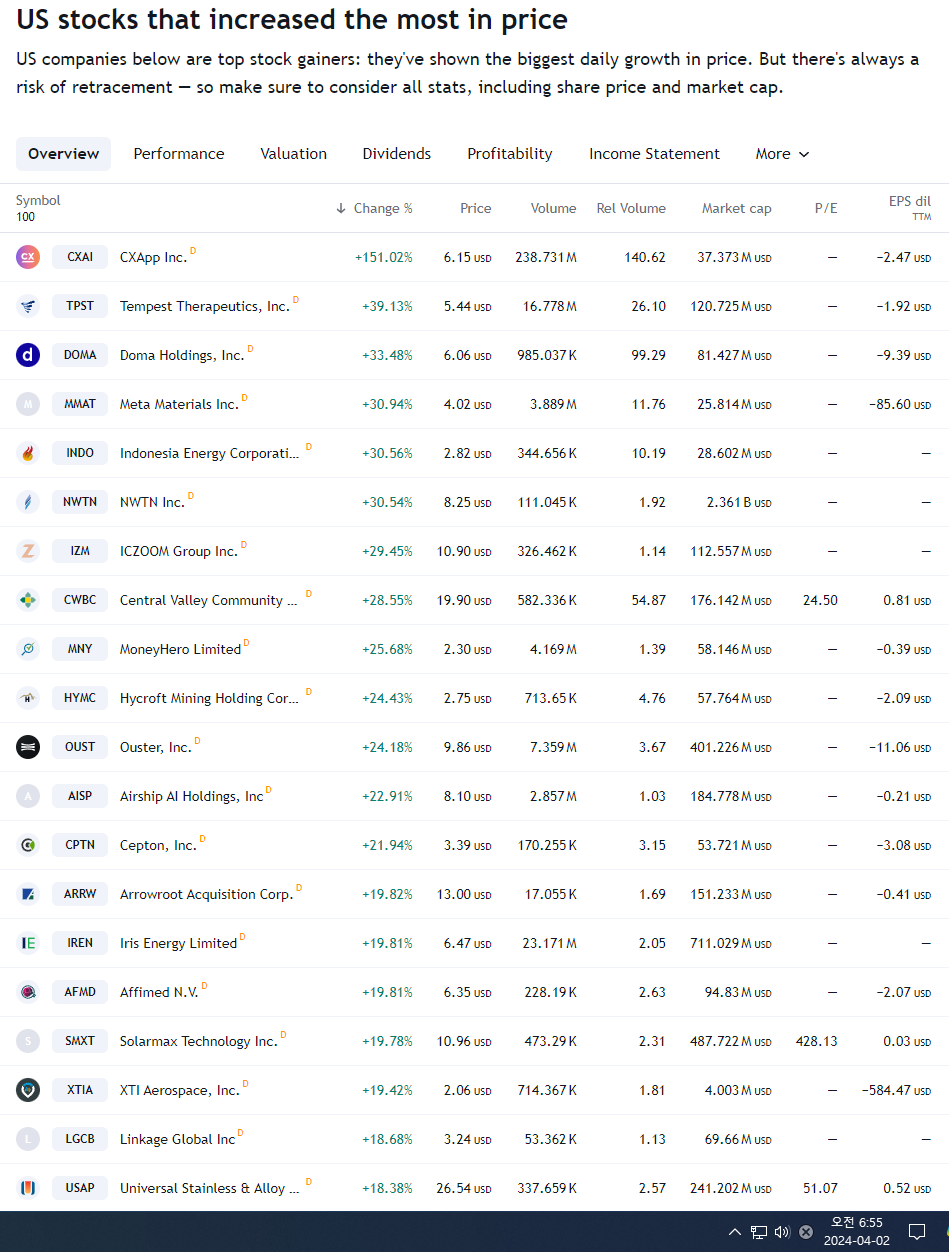Switch to the Valuation tab
This screenshot has height=1252, width=949.
(294, 154)
